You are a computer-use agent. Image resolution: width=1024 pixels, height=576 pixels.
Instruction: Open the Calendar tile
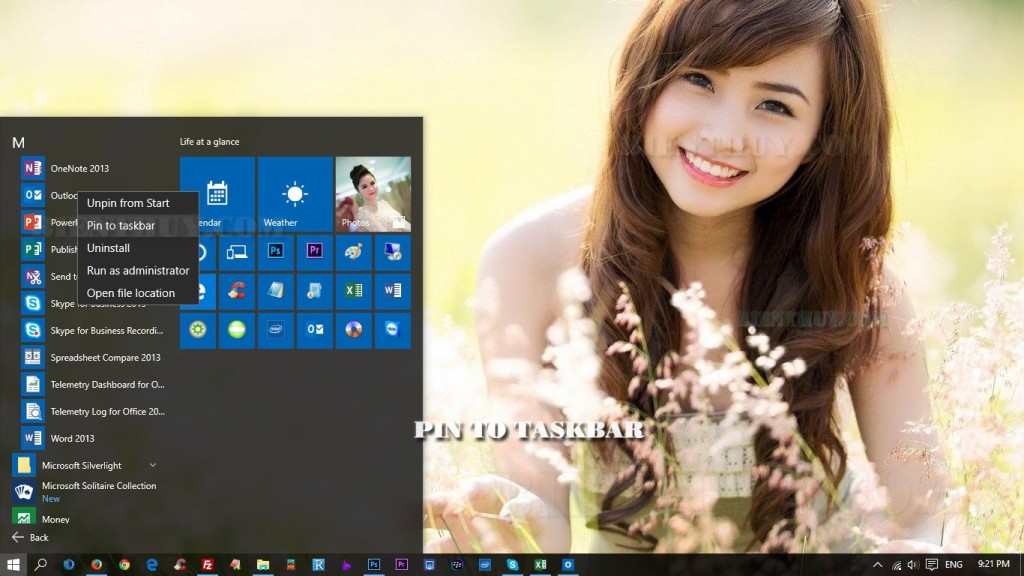click(217, 194)
